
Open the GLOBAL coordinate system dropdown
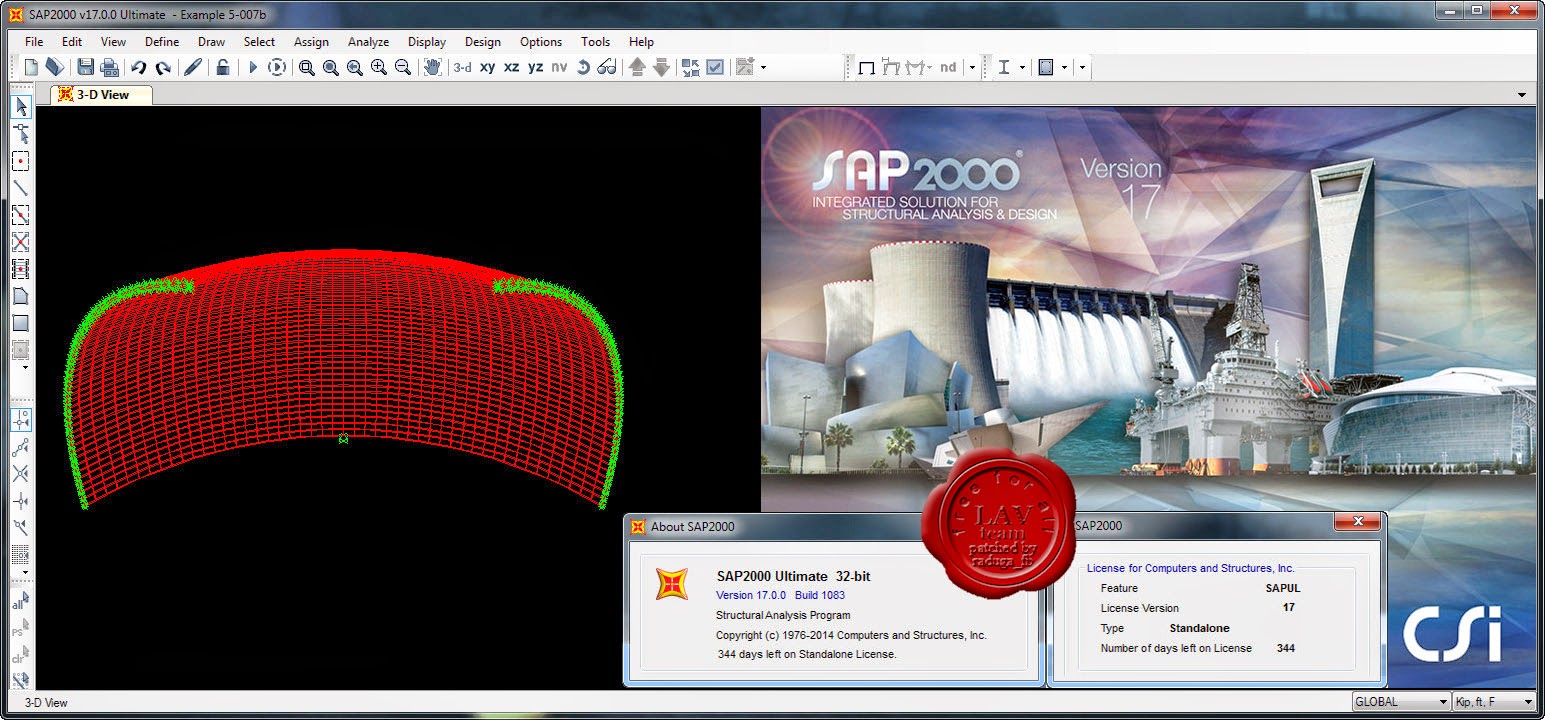(x=1400, y=702)
